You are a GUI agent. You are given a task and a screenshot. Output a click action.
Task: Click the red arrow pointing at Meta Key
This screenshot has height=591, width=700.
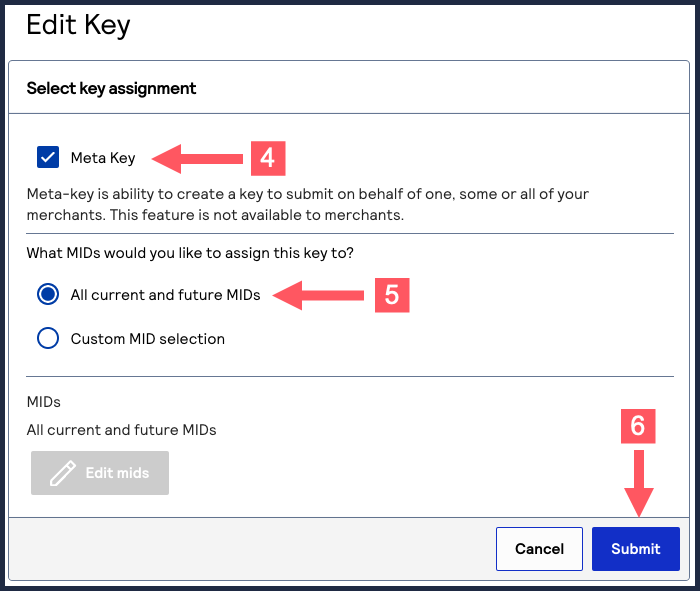(199, 157)
